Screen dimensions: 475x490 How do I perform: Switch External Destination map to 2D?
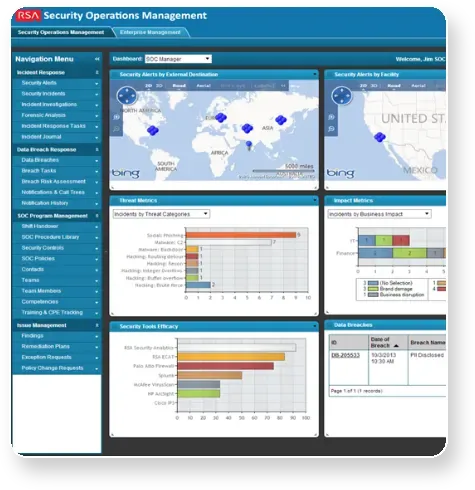[149, 86]
